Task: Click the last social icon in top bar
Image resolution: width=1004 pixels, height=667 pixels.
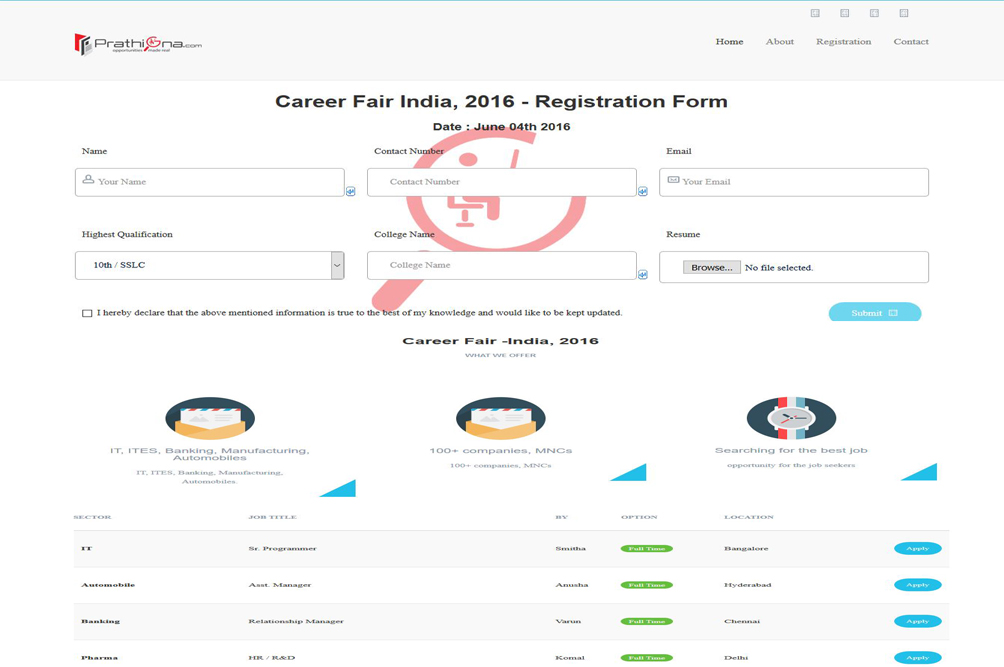Action: pos(904,13)
